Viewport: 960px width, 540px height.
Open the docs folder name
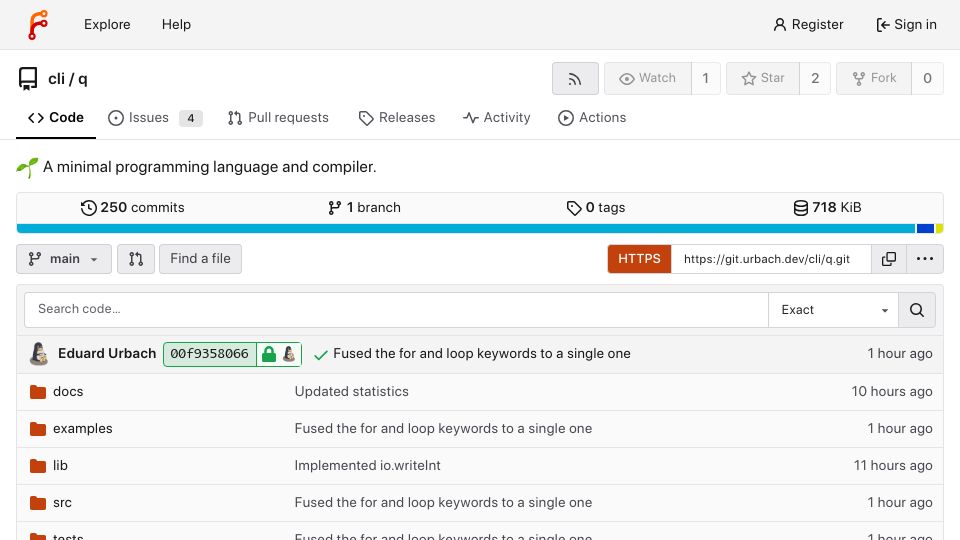pos(68,392)
